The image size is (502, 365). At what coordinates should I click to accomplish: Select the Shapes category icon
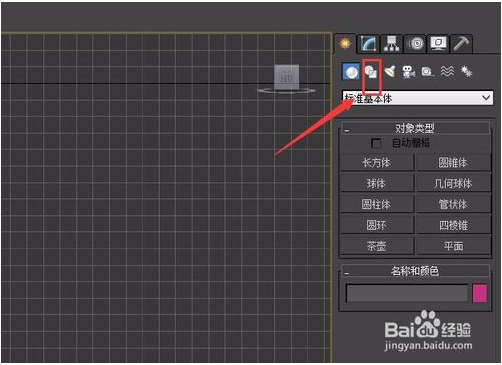[371, 72]
